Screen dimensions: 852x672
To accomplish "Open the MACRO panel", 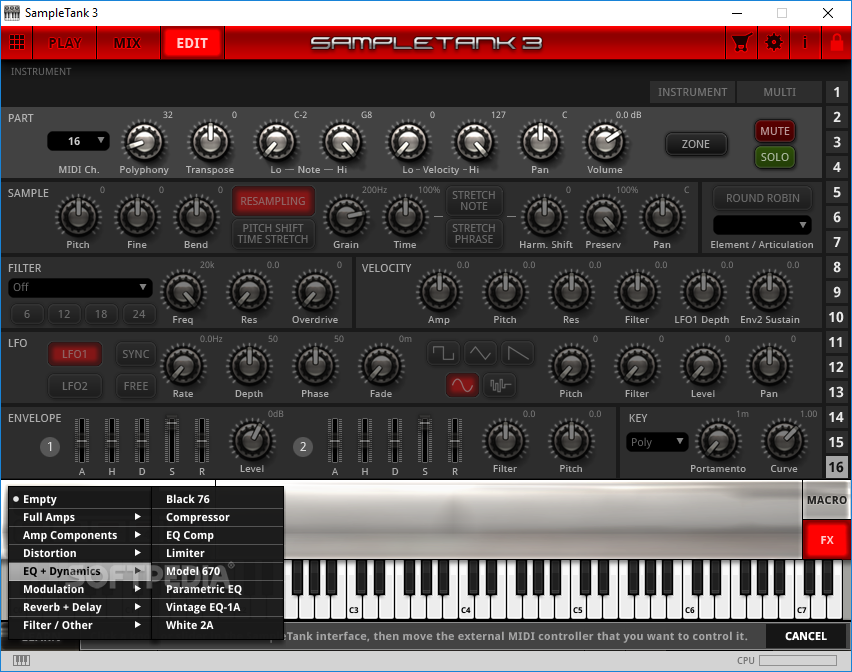I will coord(826,500).
